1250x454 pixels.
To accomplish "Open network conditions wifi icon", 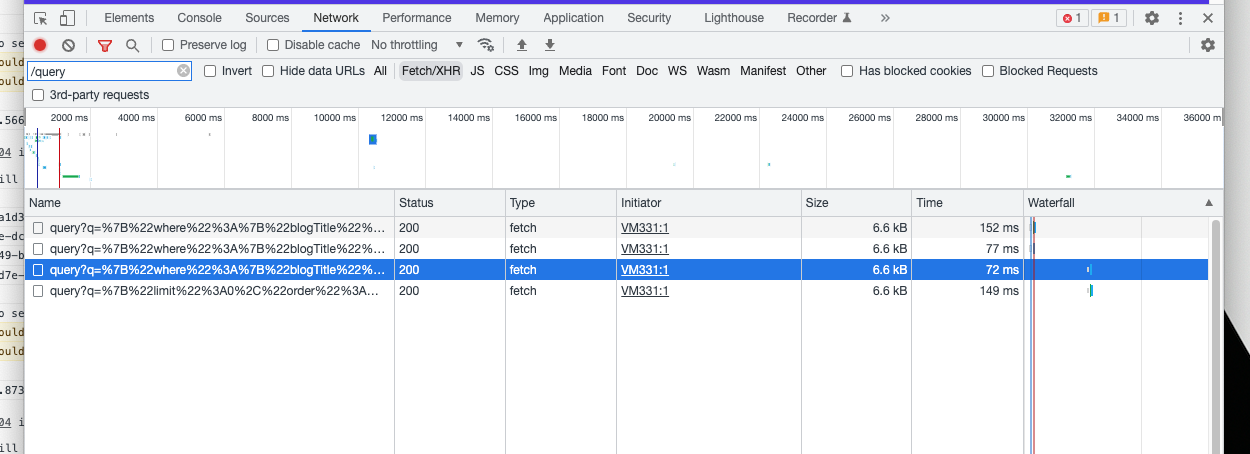I will 486,45.
